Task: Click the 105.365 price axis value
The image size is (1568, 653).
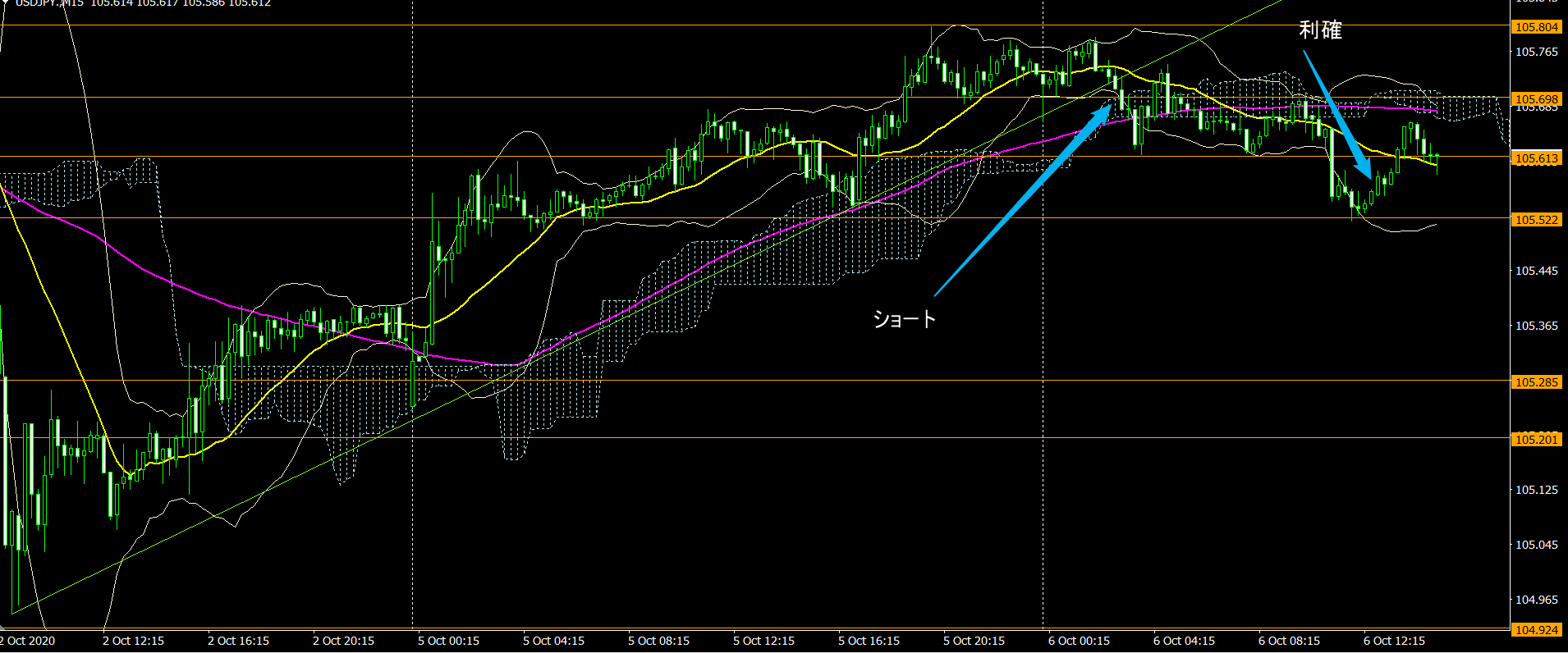Action: (x=1536, y=326)
